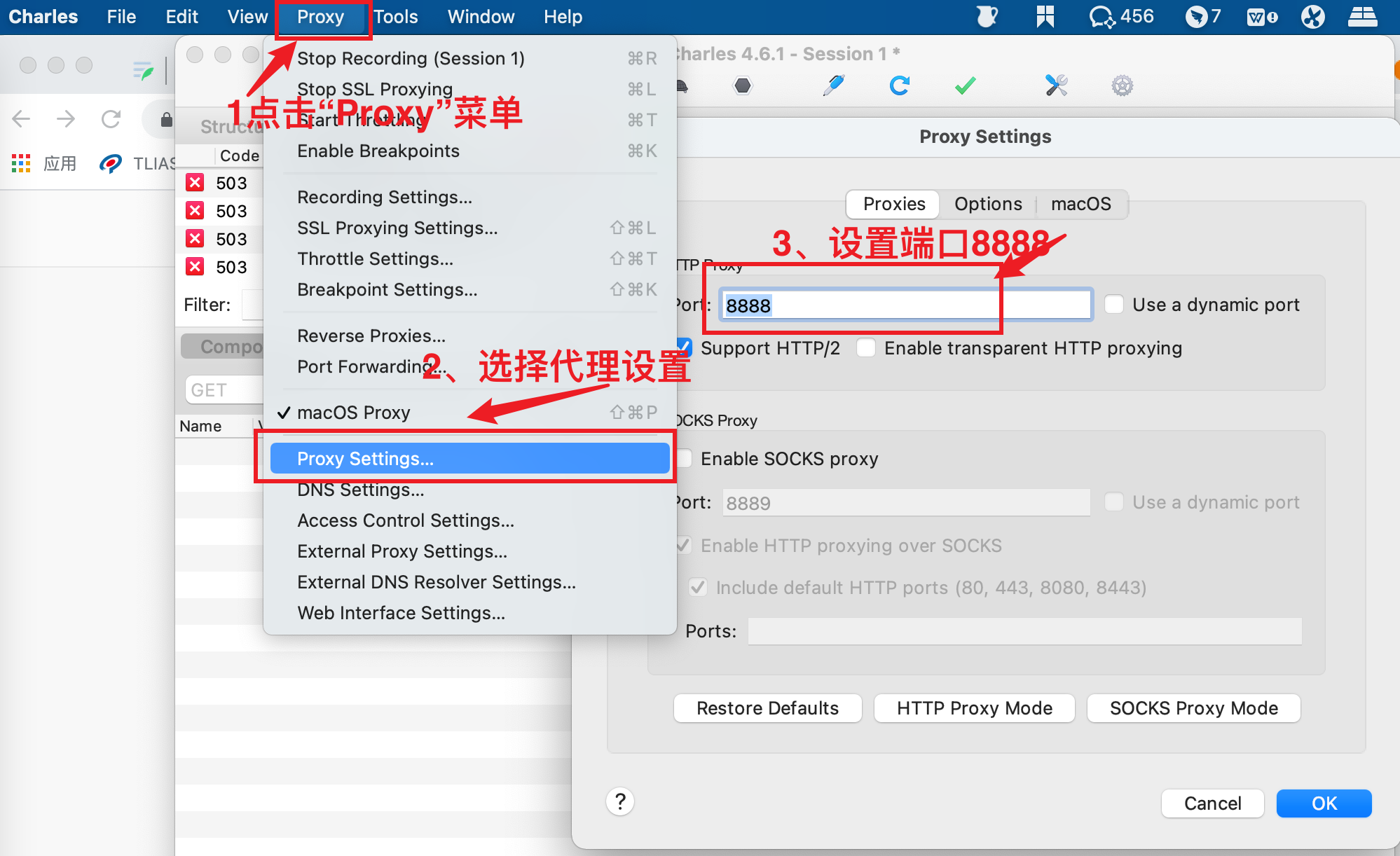Open the Tools menu in menu bar
Viewport: 1400px width, 856px height.
395,17
